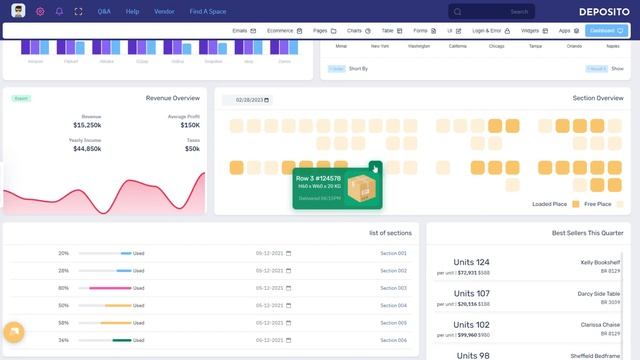640x360 pixels.
Task: Open the Apps menu
Action: coord(569,31)
